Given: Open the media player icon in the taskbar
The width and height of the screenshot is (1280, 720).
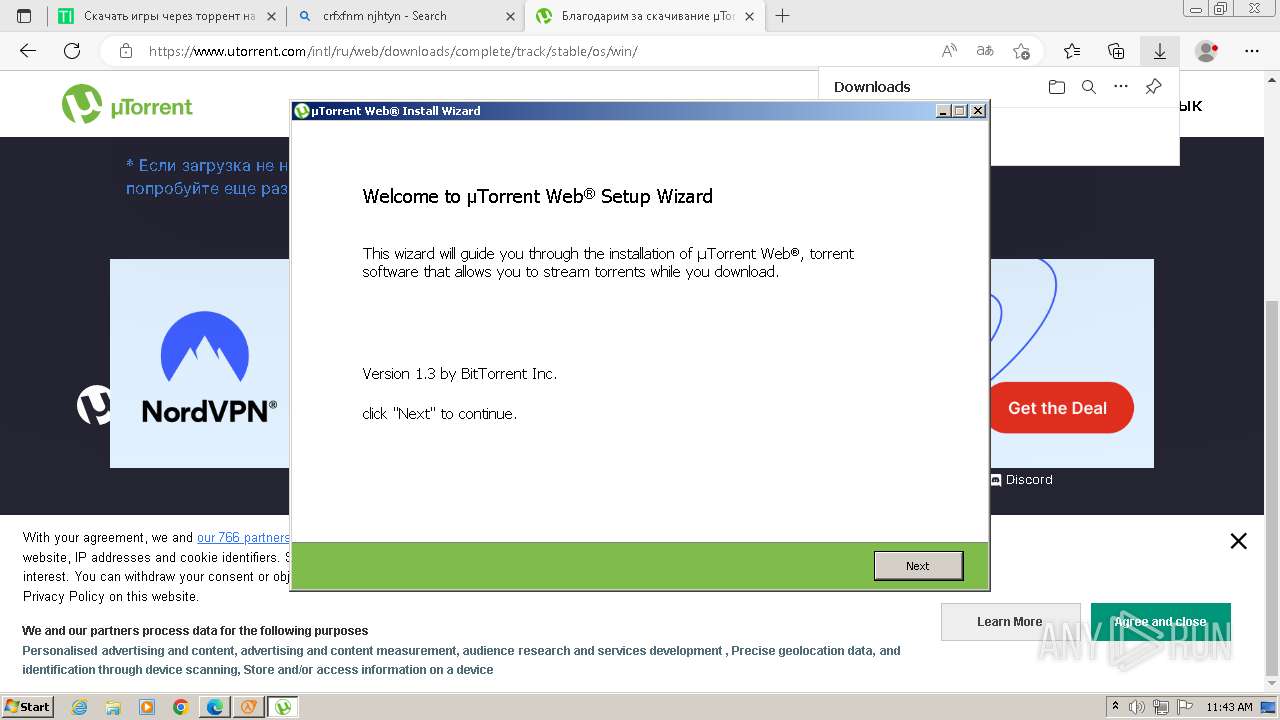Looking at the screenshot, I should point(147,707).
